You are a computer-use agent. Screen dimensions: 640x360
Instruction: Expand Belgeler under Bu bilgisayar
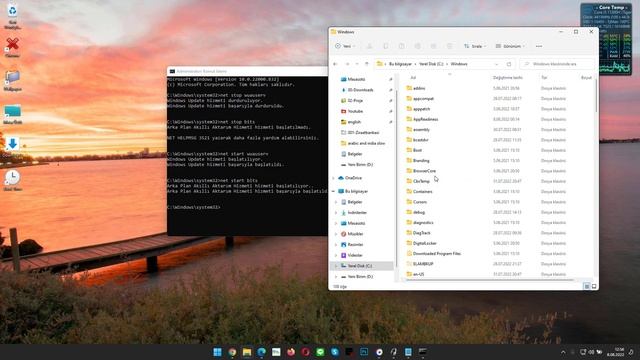click(x=336, y=202)
